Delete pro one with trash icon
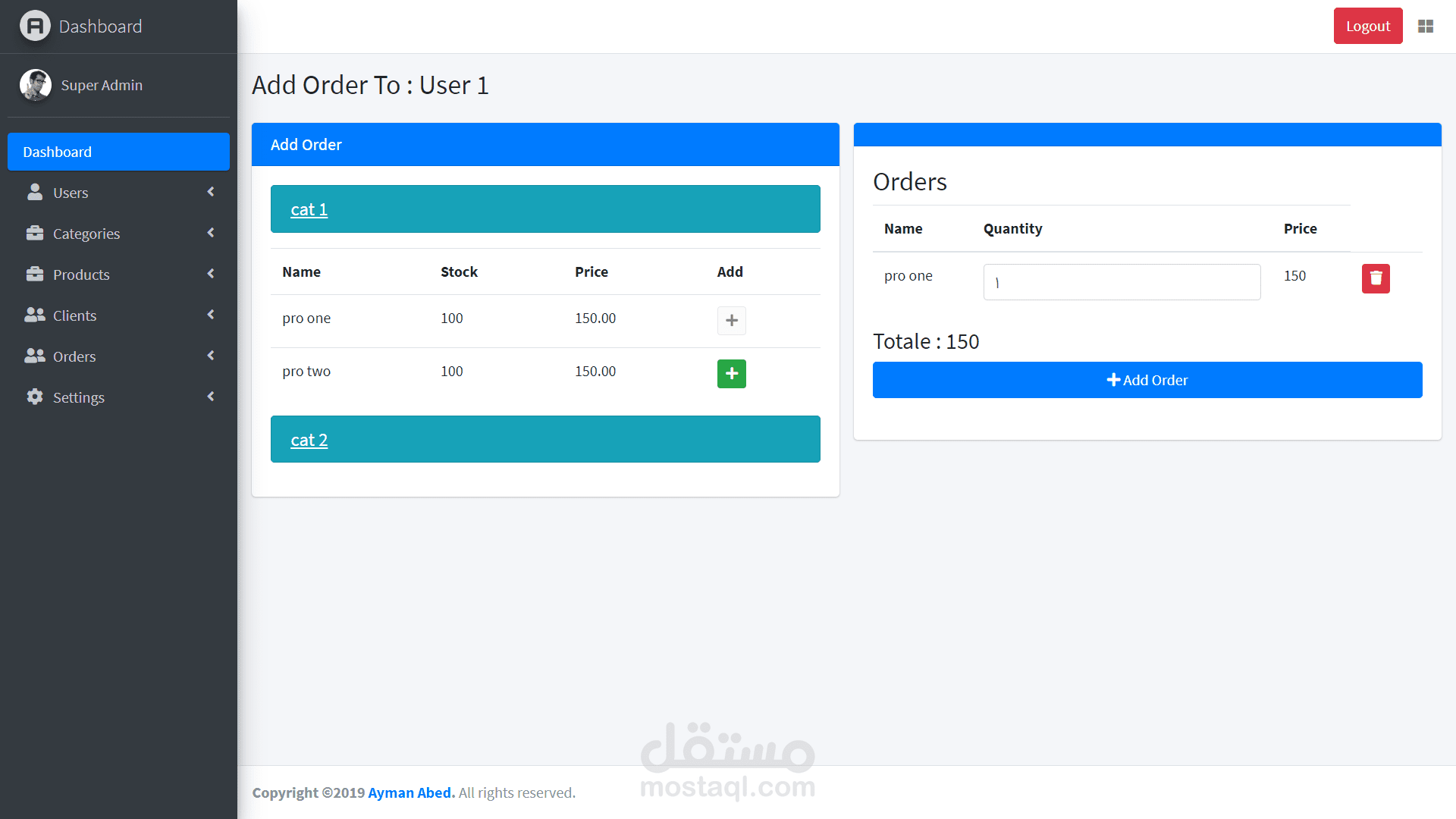Viewport: 1456px width, 819px height. click(1376, 278)
